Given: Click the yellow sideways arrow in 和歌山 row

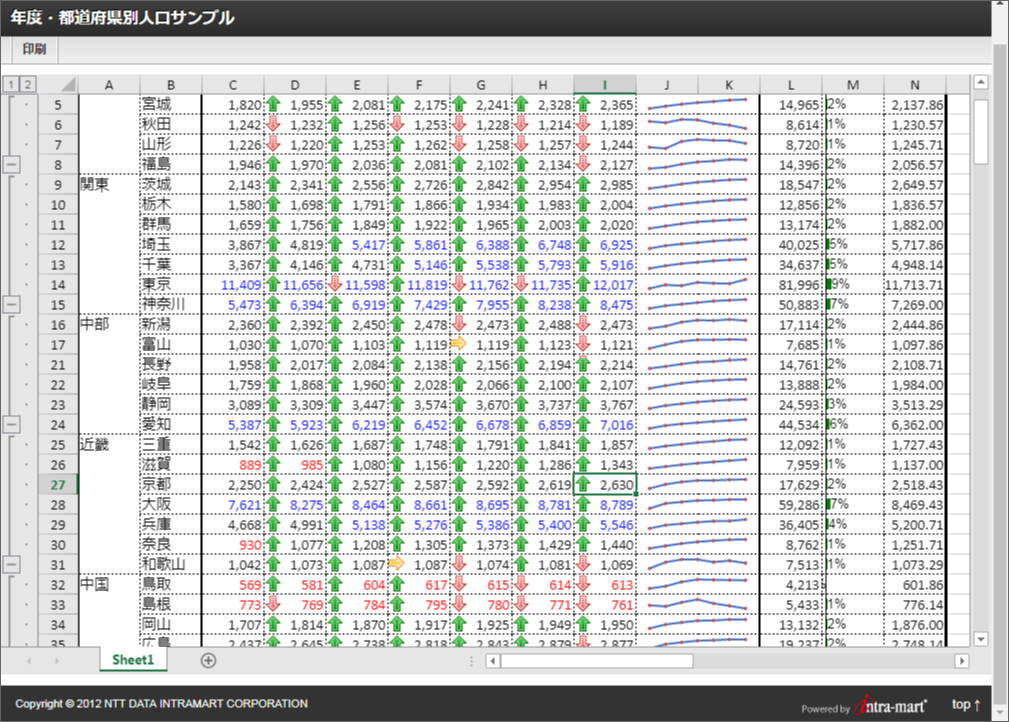Looking at the screenshot, I should 396,564.
